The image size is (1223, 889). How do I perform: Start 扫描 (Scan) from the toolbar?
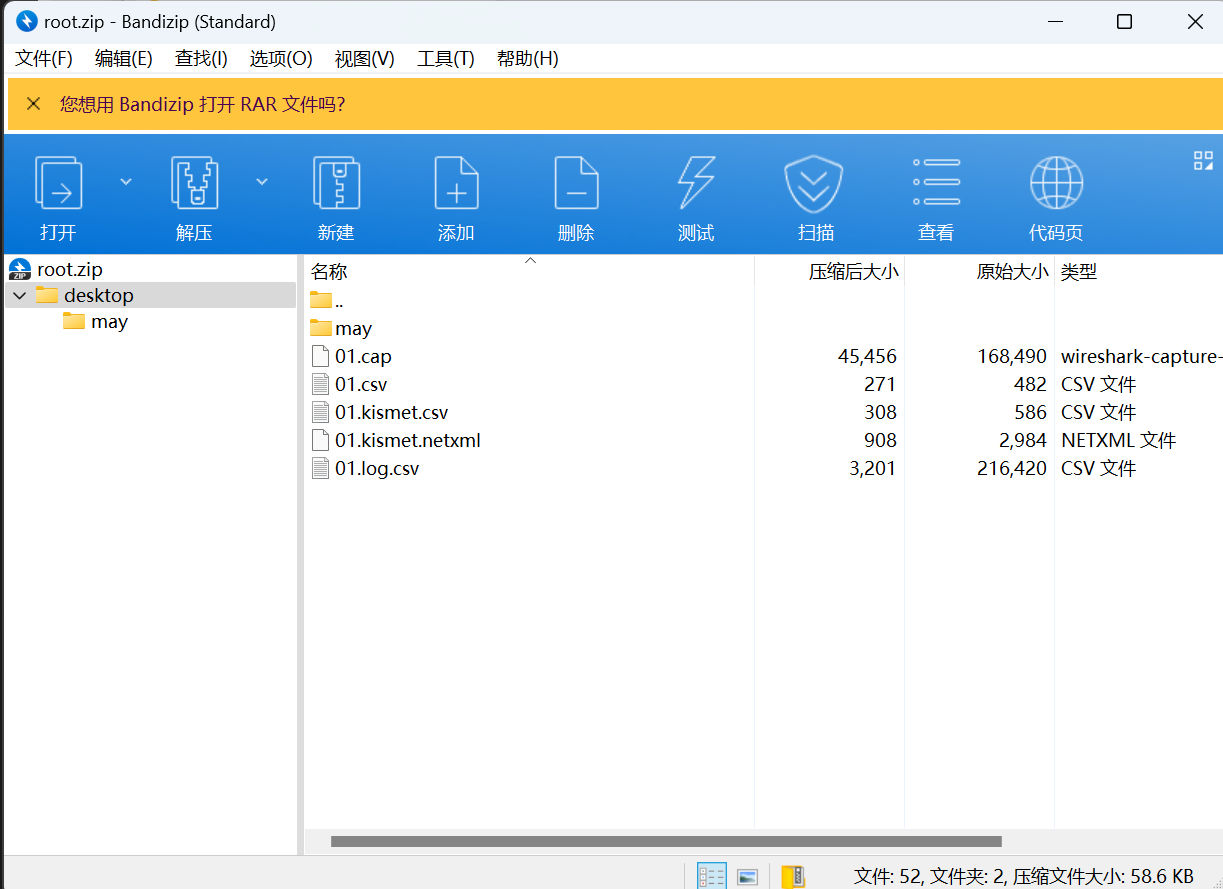[814, 183]
